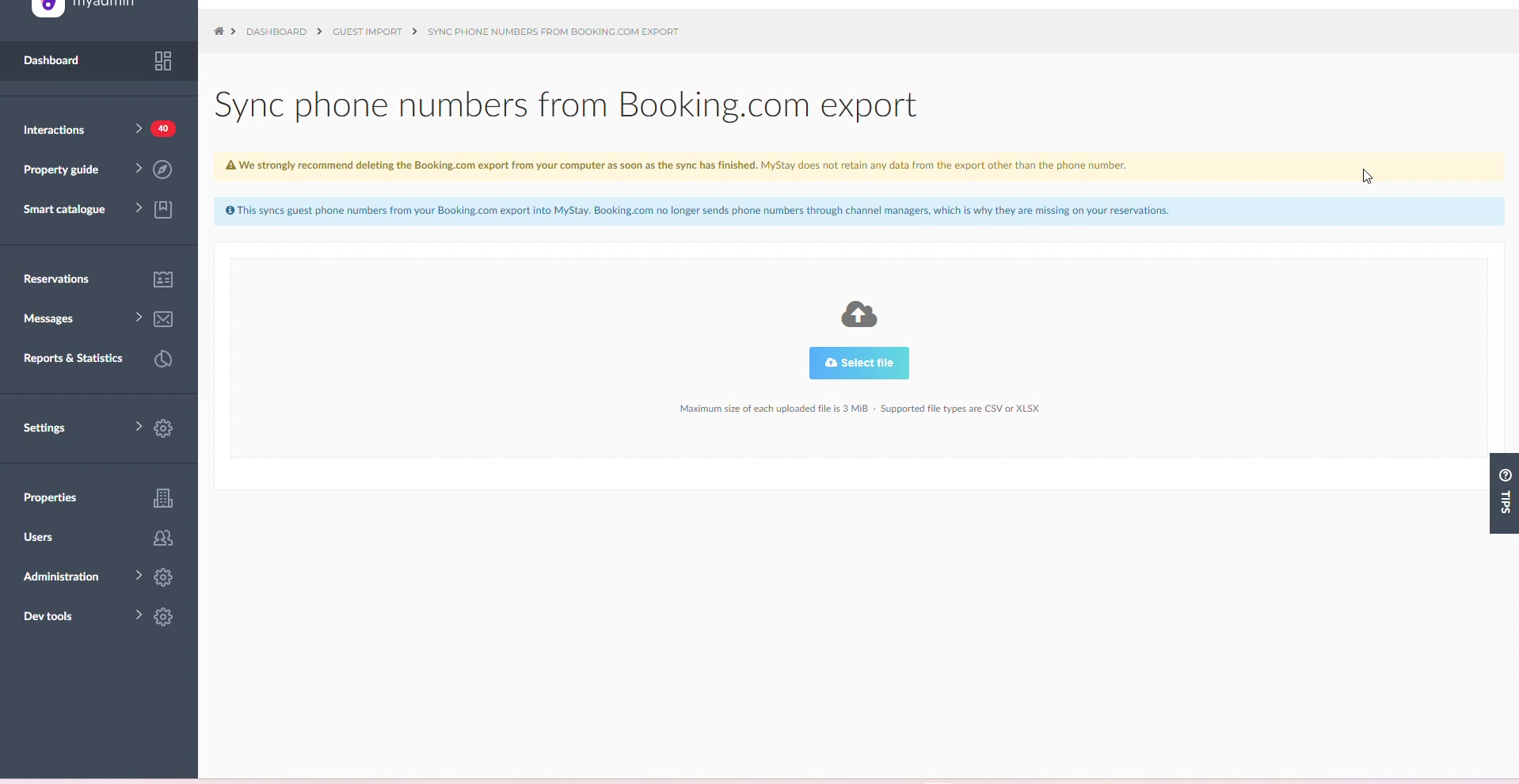The height and width of the screenshot is (784, 1519).
Task: Click the home icon in breadcrumb
Action: point(219,32)
